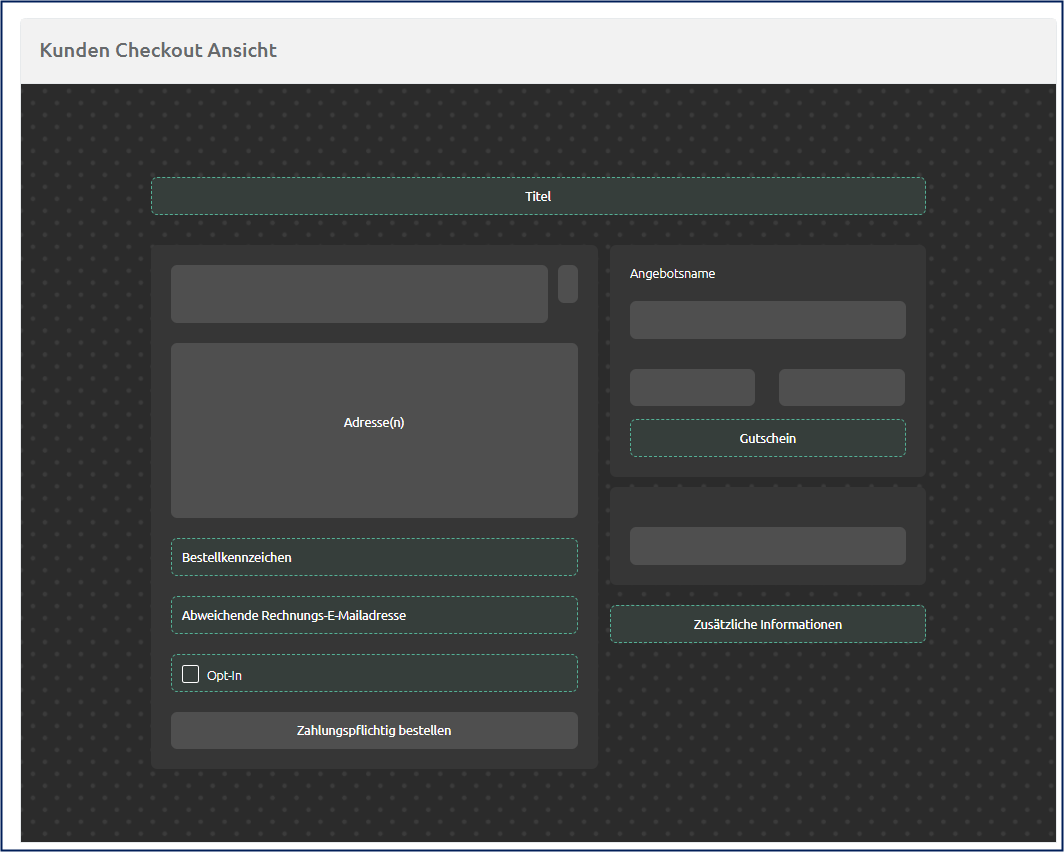Click the small square placeholder beside the wide block

point(567,284)
